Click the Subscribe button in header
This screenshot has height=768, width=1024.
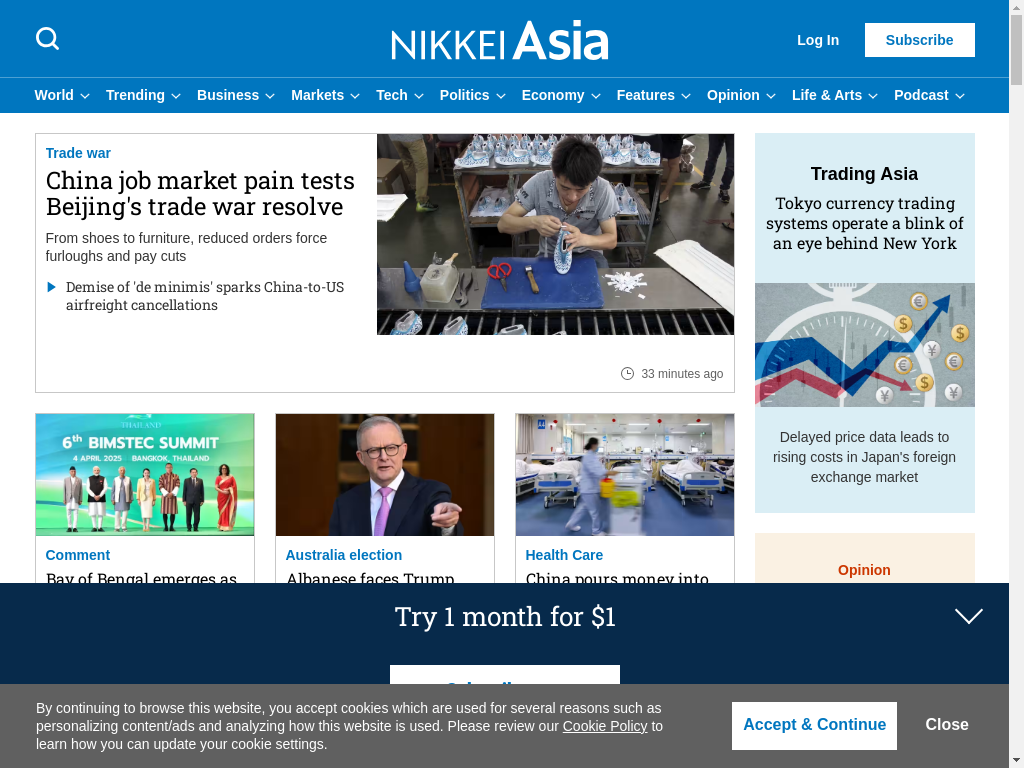pos(920,40)
